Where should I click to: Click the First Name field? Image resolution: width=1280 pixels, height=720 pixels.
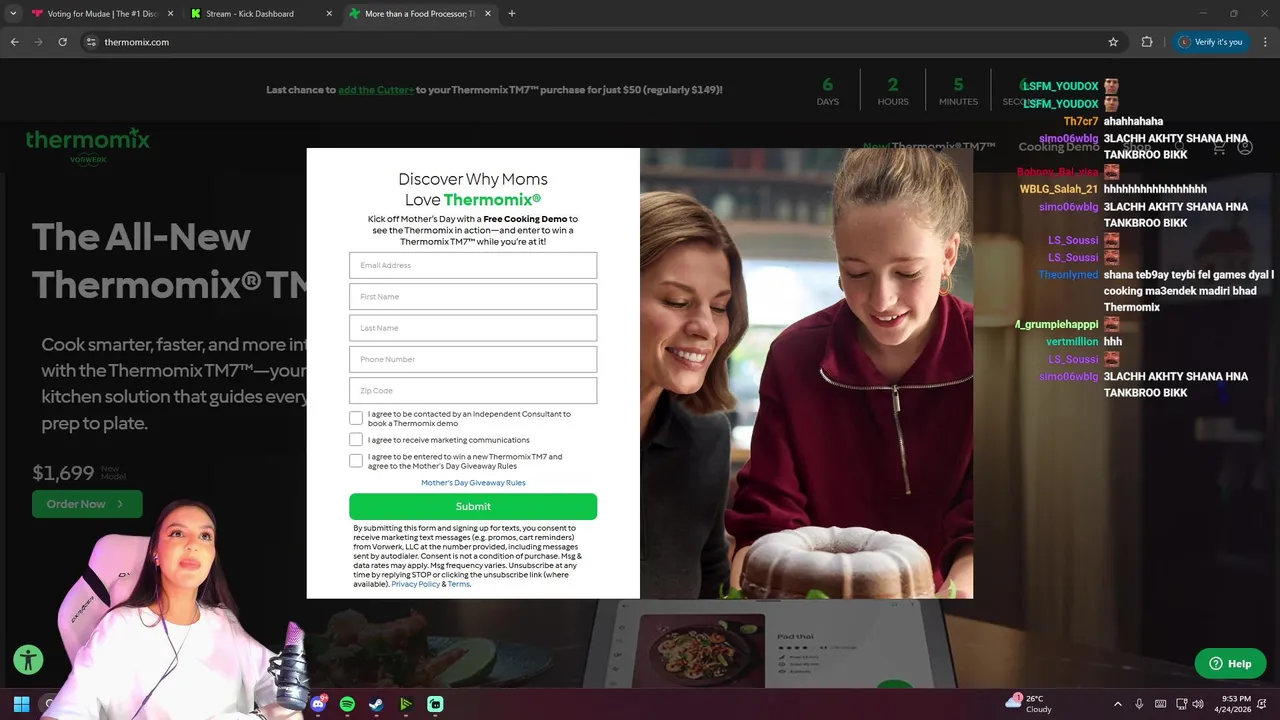(x=473, y=297)
